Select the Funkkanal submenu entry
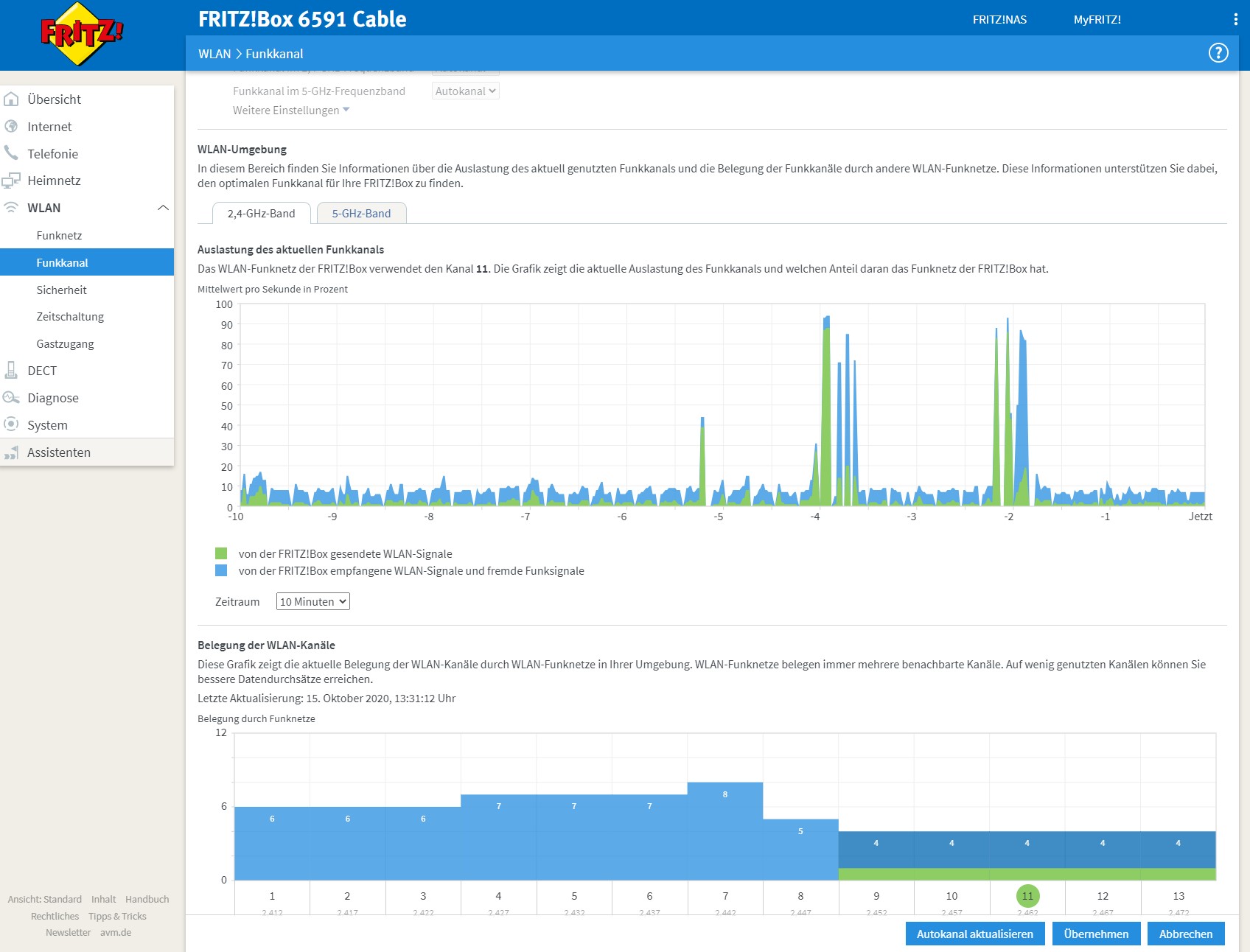 pyautogui.click(x=87, y=262)
